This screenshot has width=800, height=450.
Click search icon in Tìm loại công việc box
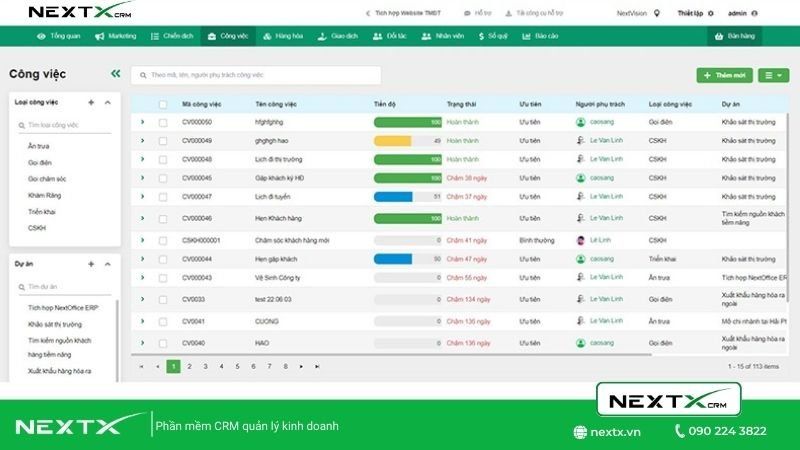point(21,125)
